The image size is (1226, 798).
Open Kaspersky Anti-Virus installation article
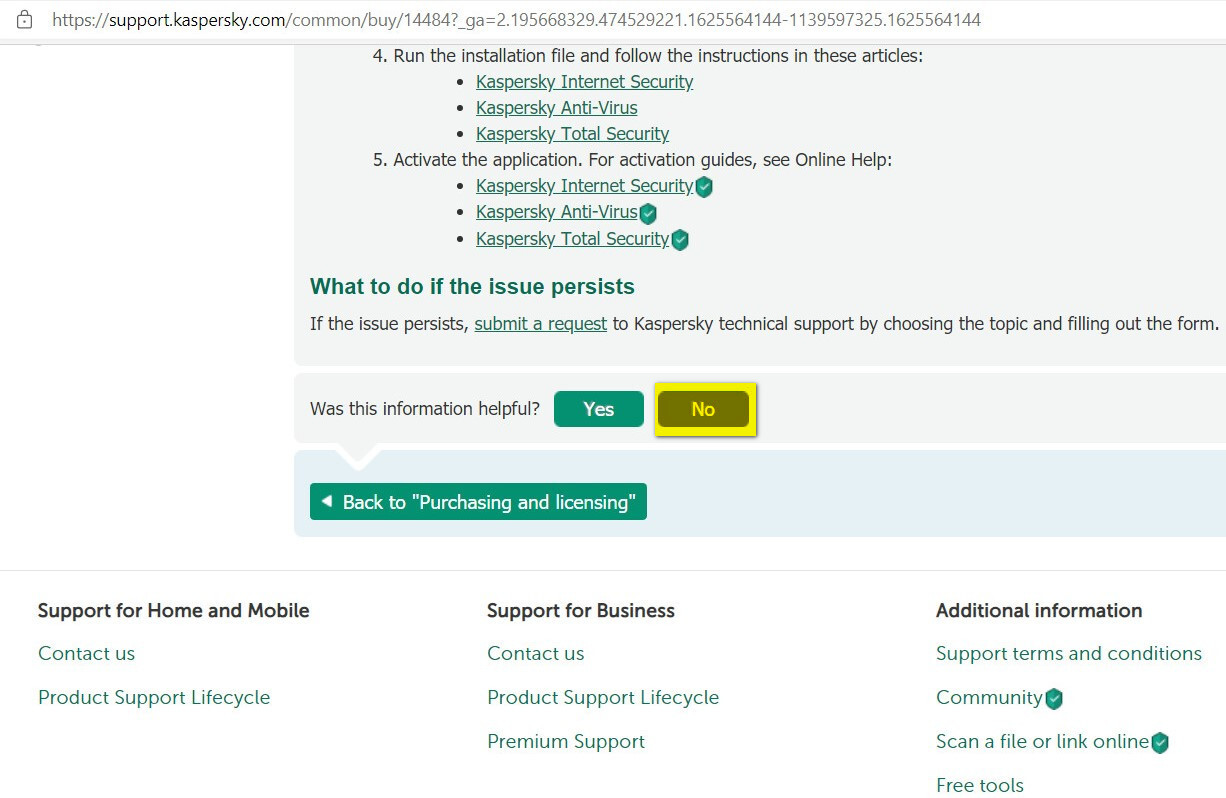coord(556,108)
